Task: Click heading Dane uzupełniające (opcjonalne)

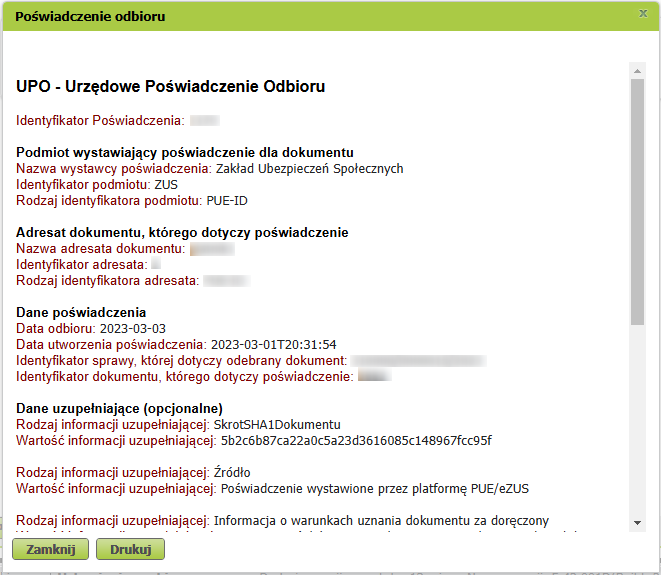Action: 119,408
